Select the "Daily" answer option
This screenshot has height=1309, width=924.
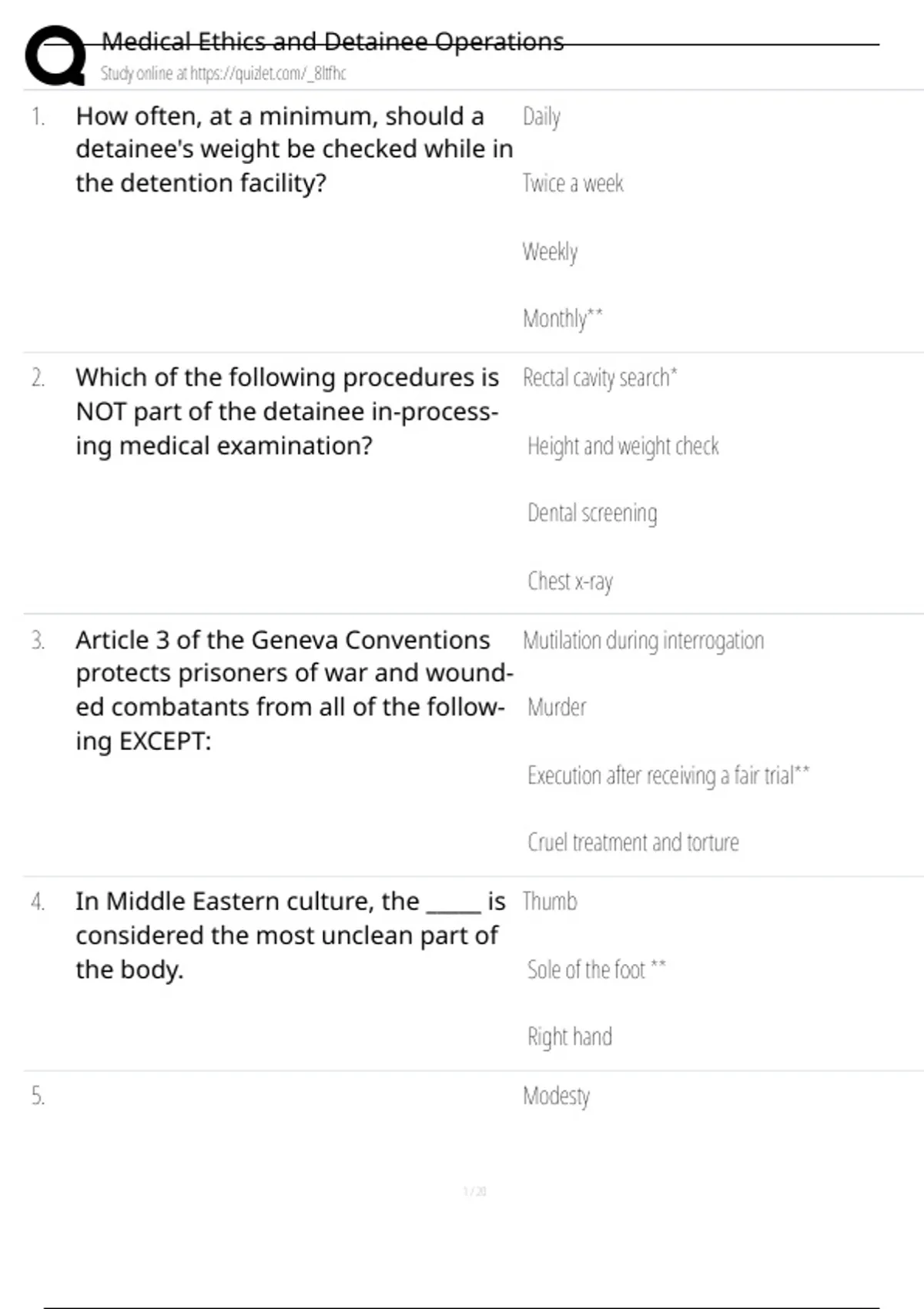tap(541, 117)
